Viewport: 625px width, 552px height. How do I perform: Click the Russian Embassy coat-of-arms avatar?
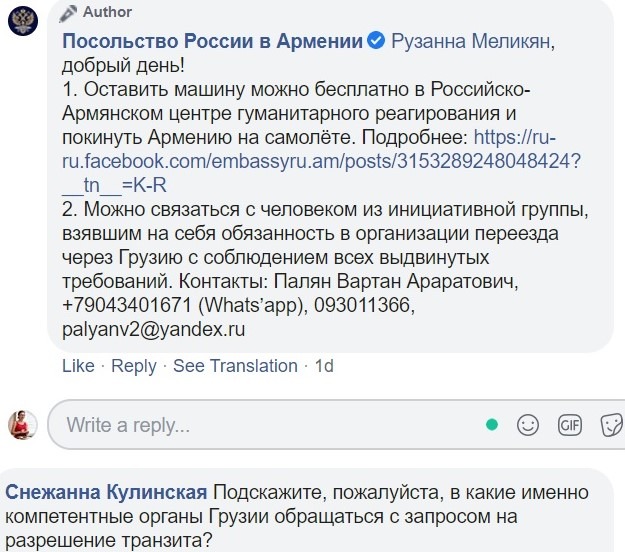pyautogui.click(x=23, y=20)
